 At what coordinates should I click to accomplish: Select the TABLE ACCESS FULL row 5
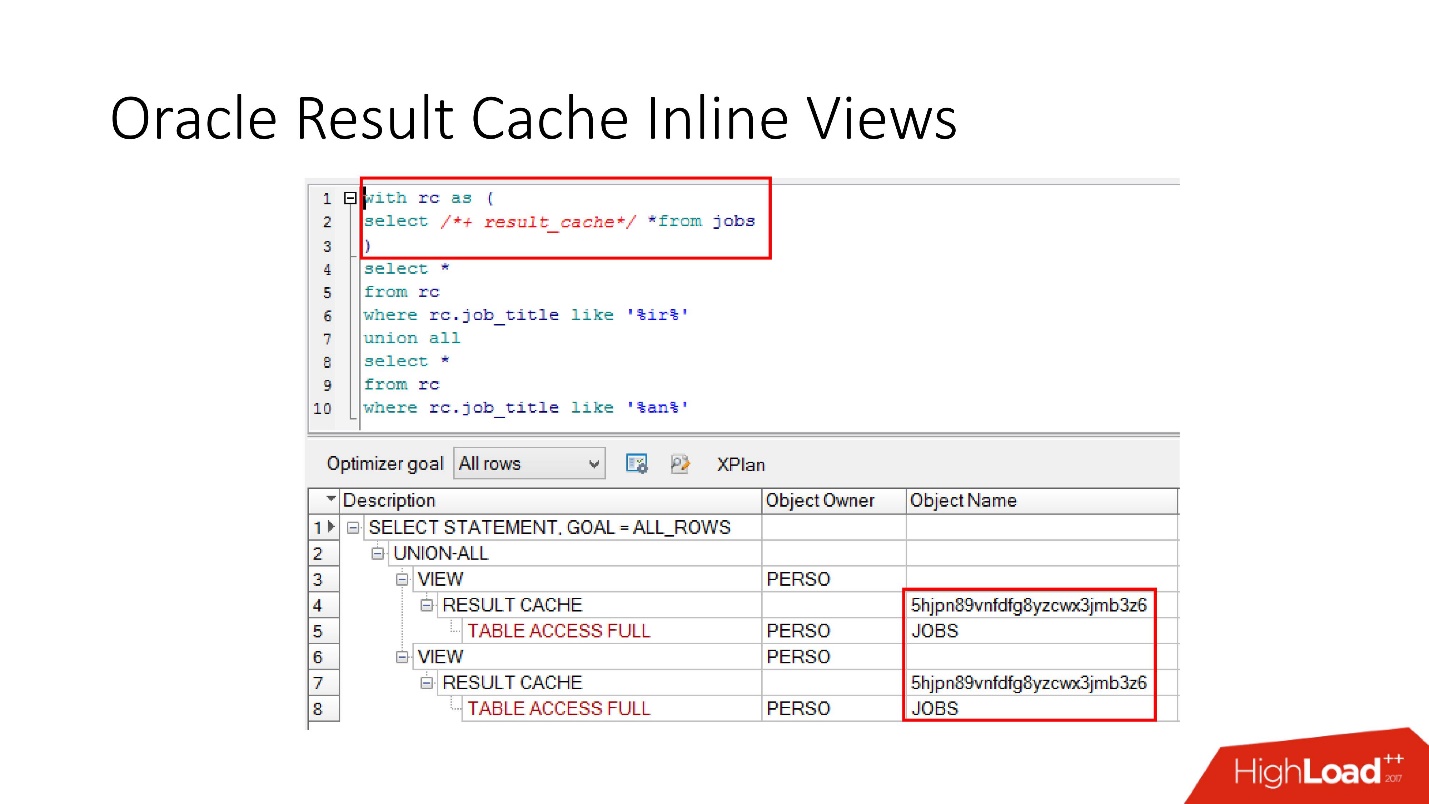point(558,630)
